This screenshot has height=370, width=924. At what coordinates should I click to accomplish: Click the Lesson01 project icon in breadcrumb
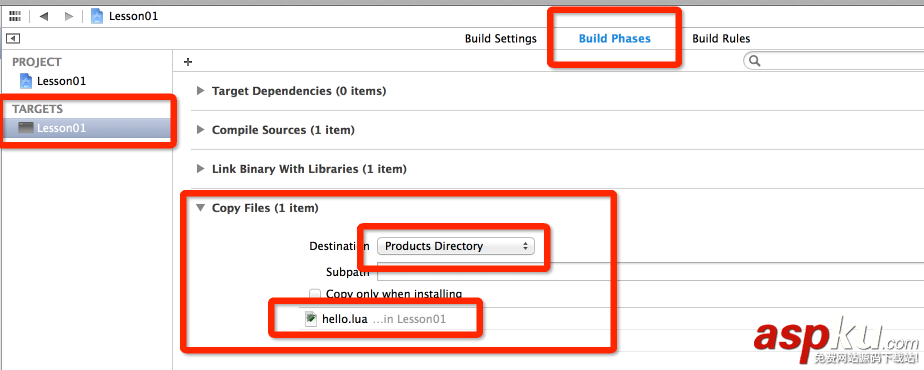tap(97, 16)
